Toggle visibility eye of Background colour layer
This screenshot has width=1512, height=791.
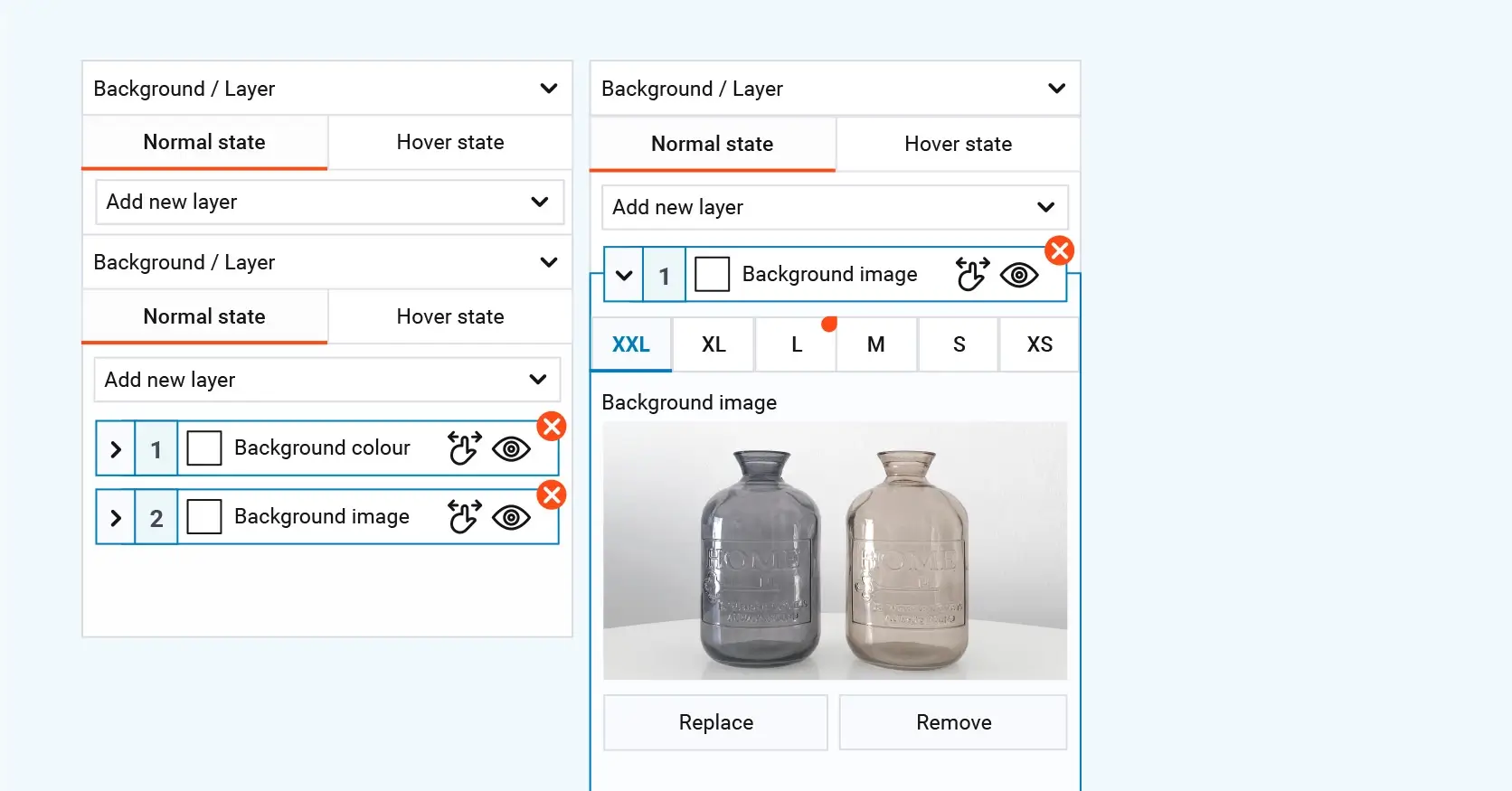[x=511, y=448]
